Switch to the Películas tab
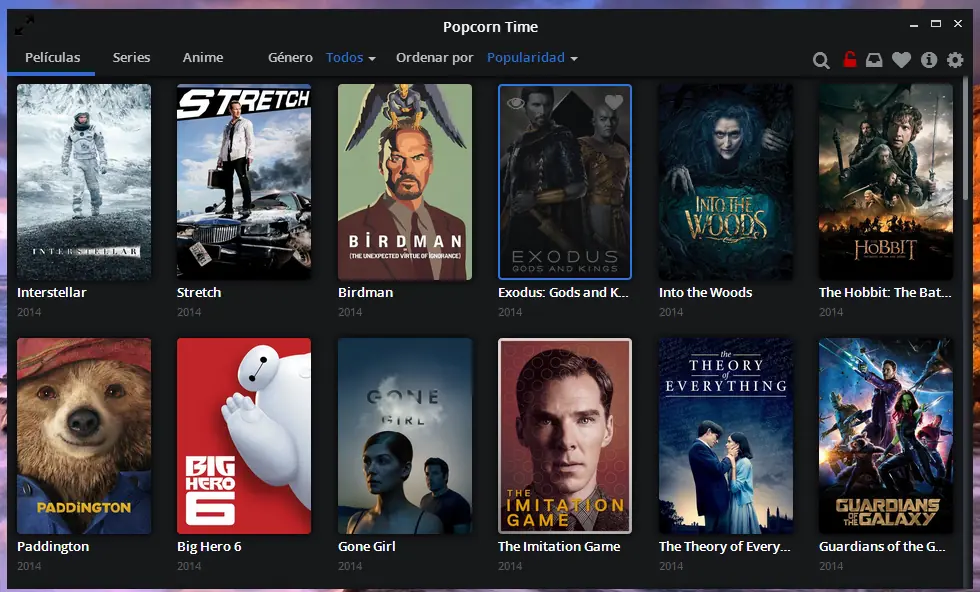 (x=52, y=58)
